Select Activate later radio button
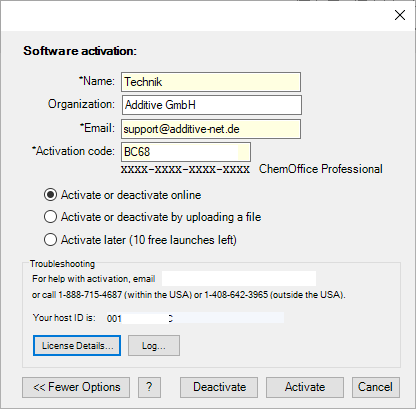Image resolution: width=416 pixels, height=409 pixels. click(50, 240)
